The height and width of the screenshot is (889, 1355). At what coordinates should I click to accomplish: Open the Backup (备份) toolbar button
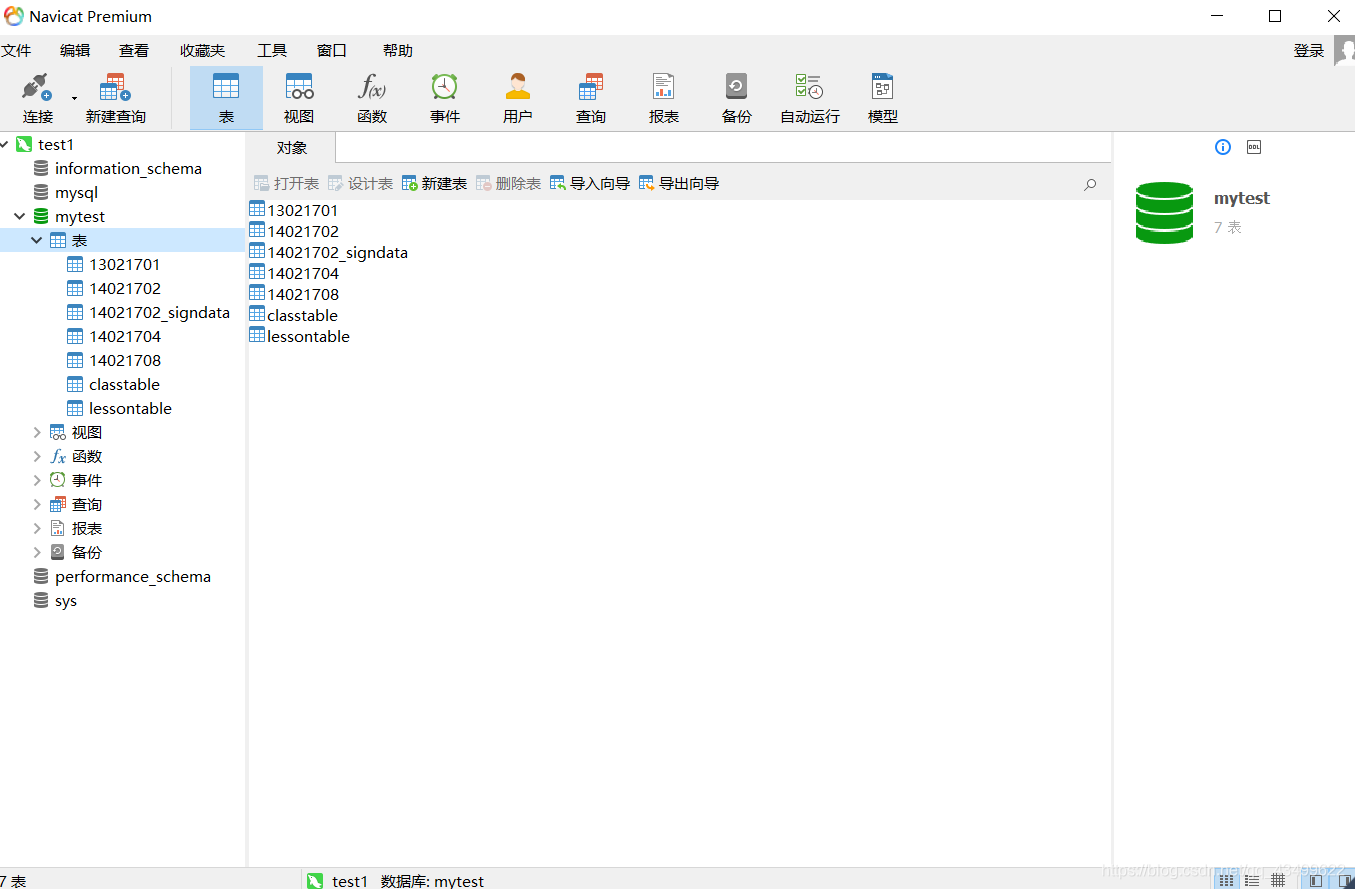(737, 98)
